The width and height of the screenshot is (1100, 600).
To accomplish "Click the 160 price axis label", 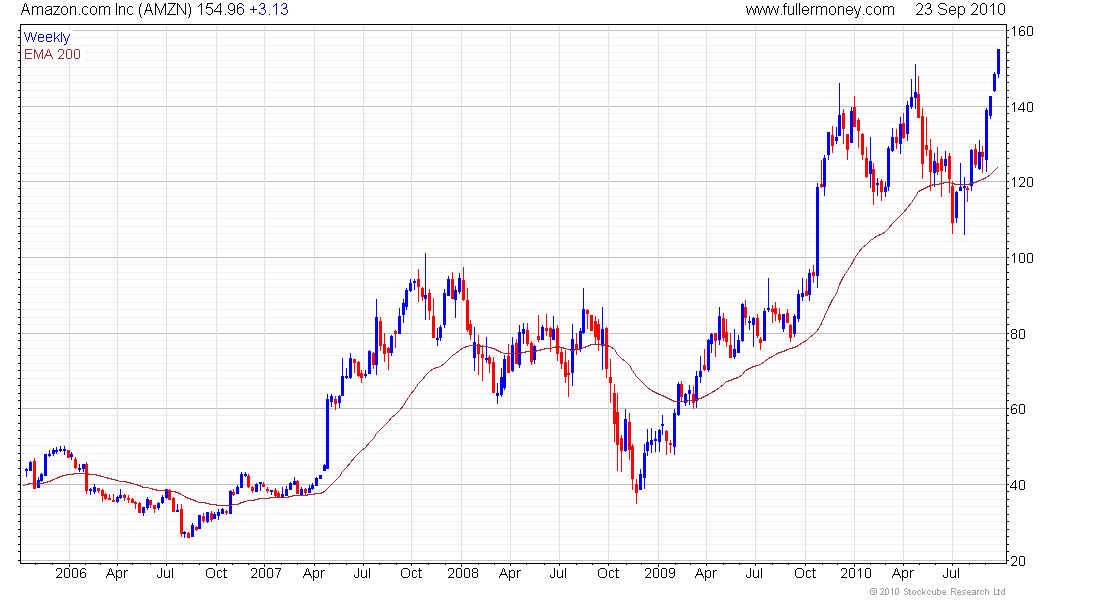I will pyautogui.click(x=1022, y=31).
